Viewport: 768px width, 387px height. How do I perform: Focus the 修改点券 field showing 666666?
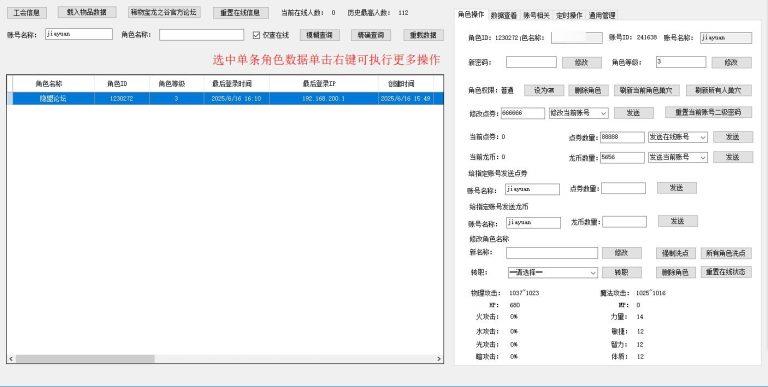(x=522, y=113)
